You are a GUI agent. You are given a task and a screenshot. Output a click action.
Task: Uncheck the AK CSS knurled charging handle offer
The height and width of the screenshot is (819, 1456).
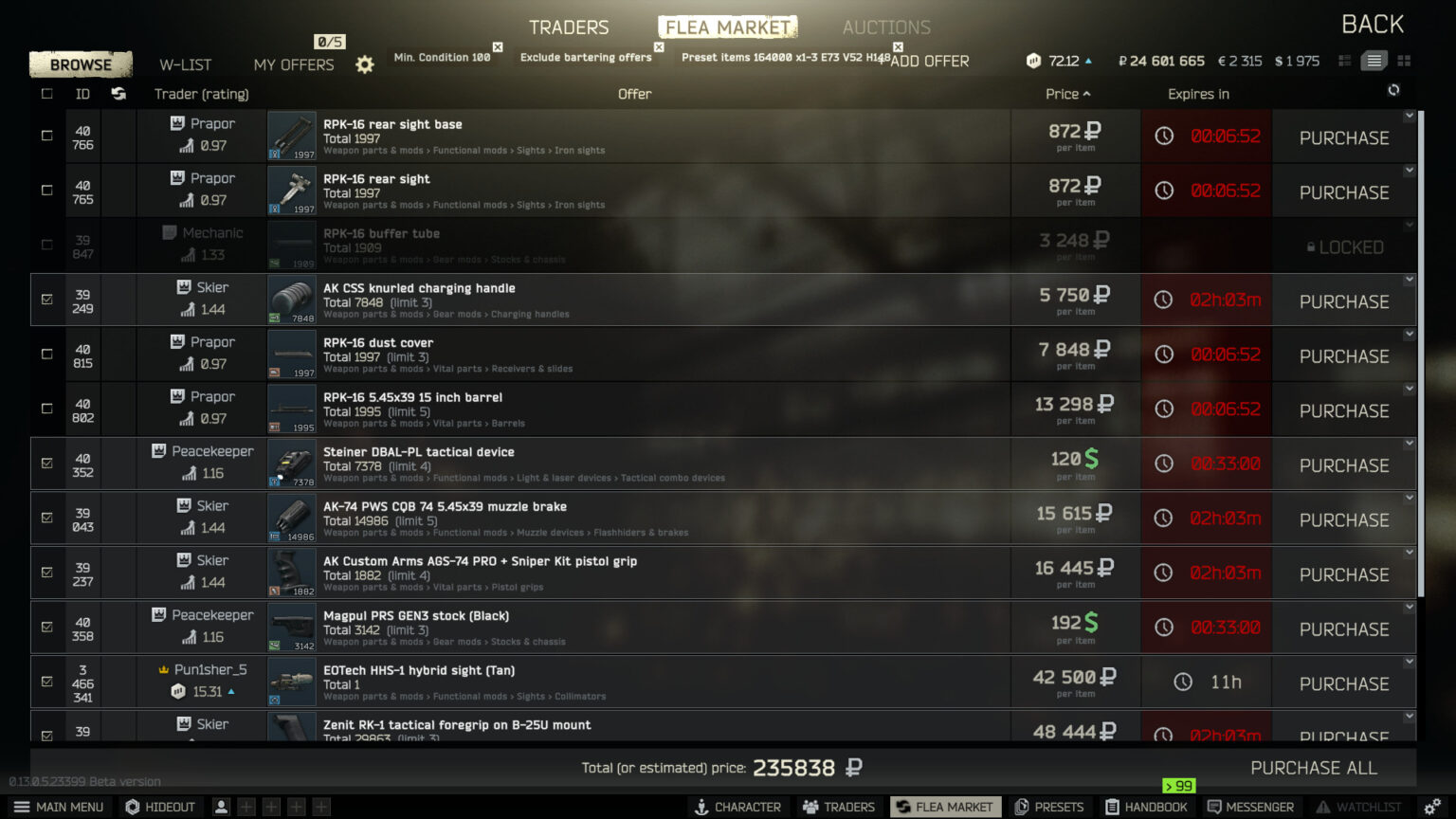(46, 300)
